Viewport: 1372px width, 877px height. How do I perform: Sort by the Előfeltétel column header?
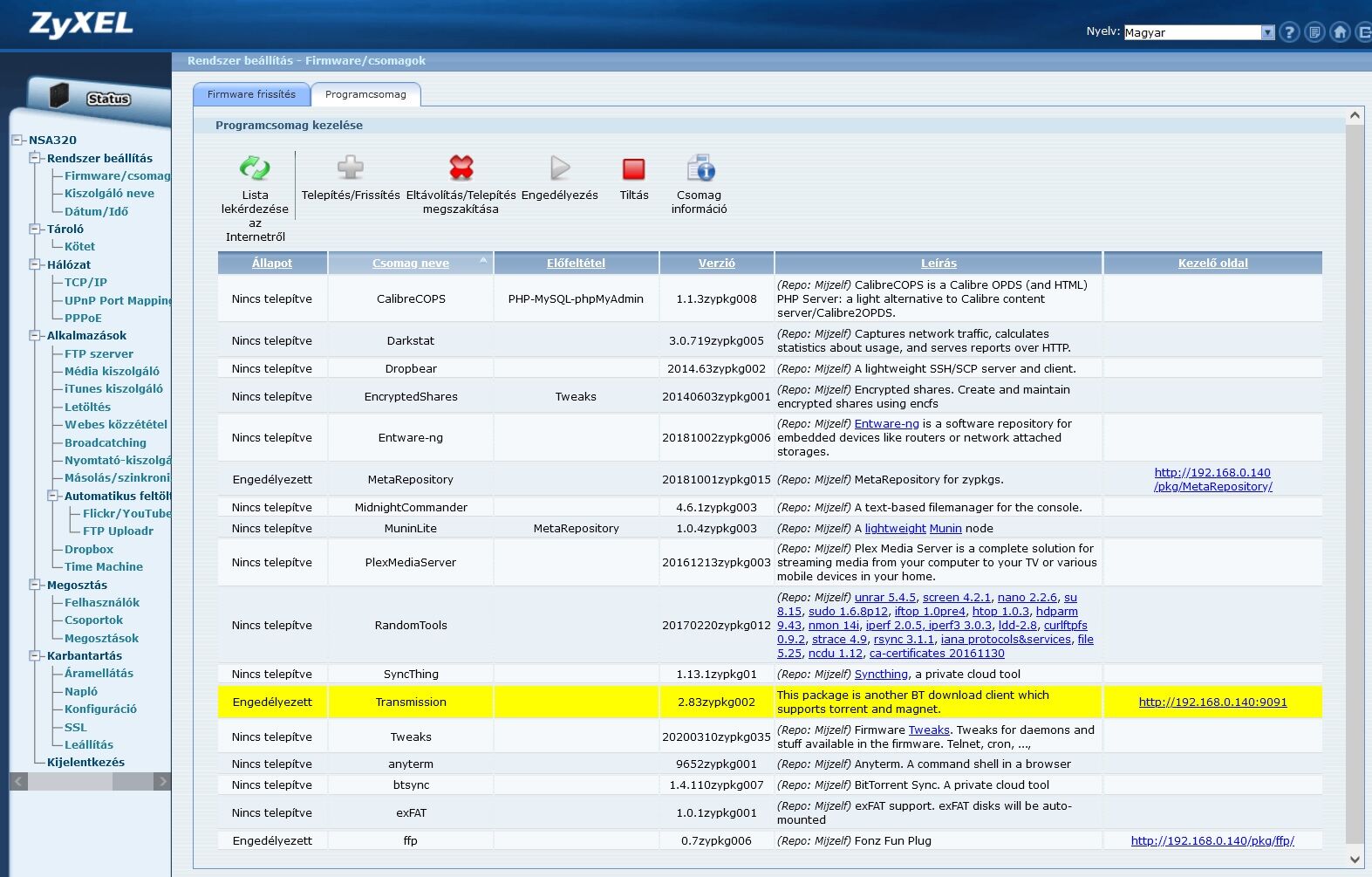coord(576,263)
